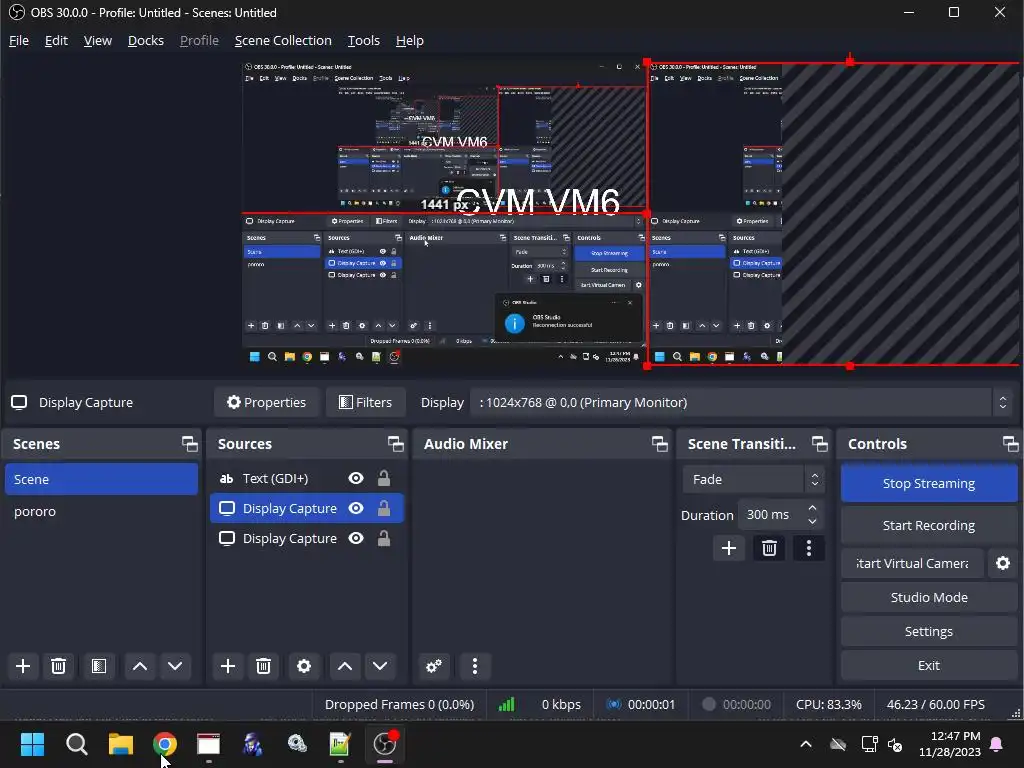Add a configurable transition with plus

(x=729, y=548)
